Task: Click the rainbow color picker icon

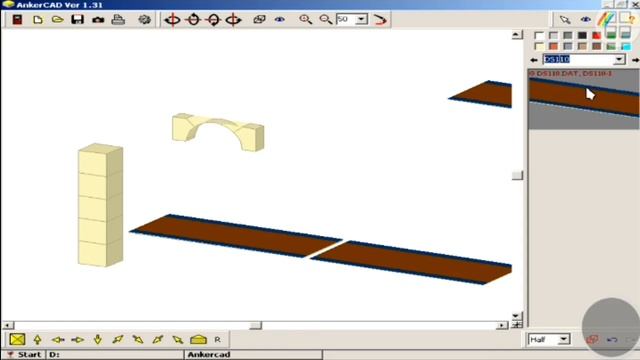Action: pyautogui.click(x=607, y=19)
